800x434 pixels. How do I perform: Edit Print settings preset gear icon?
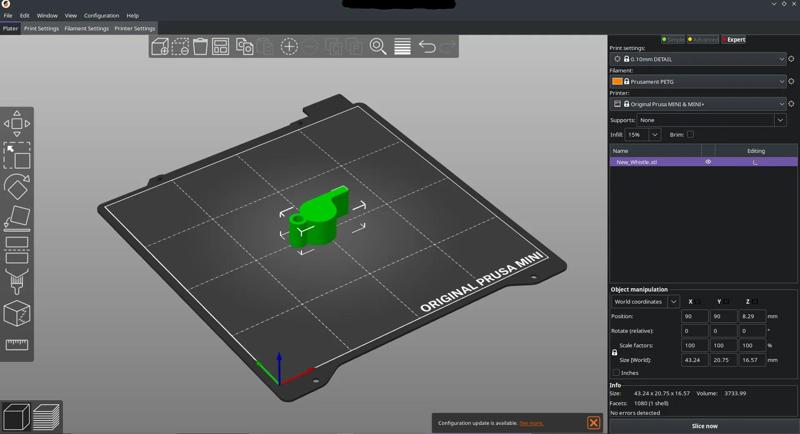pyautogui.click(x=791, y=59)
